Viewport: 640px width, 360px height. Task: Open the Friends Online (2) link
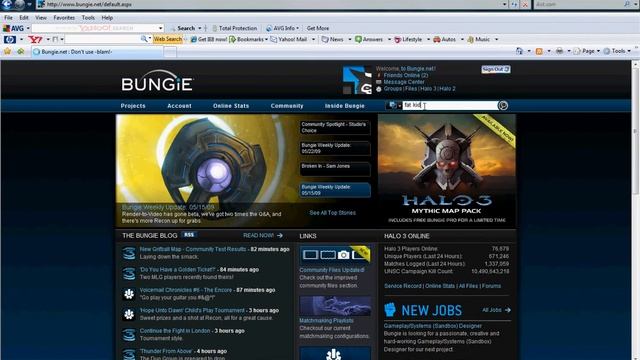tap(406, 75)
